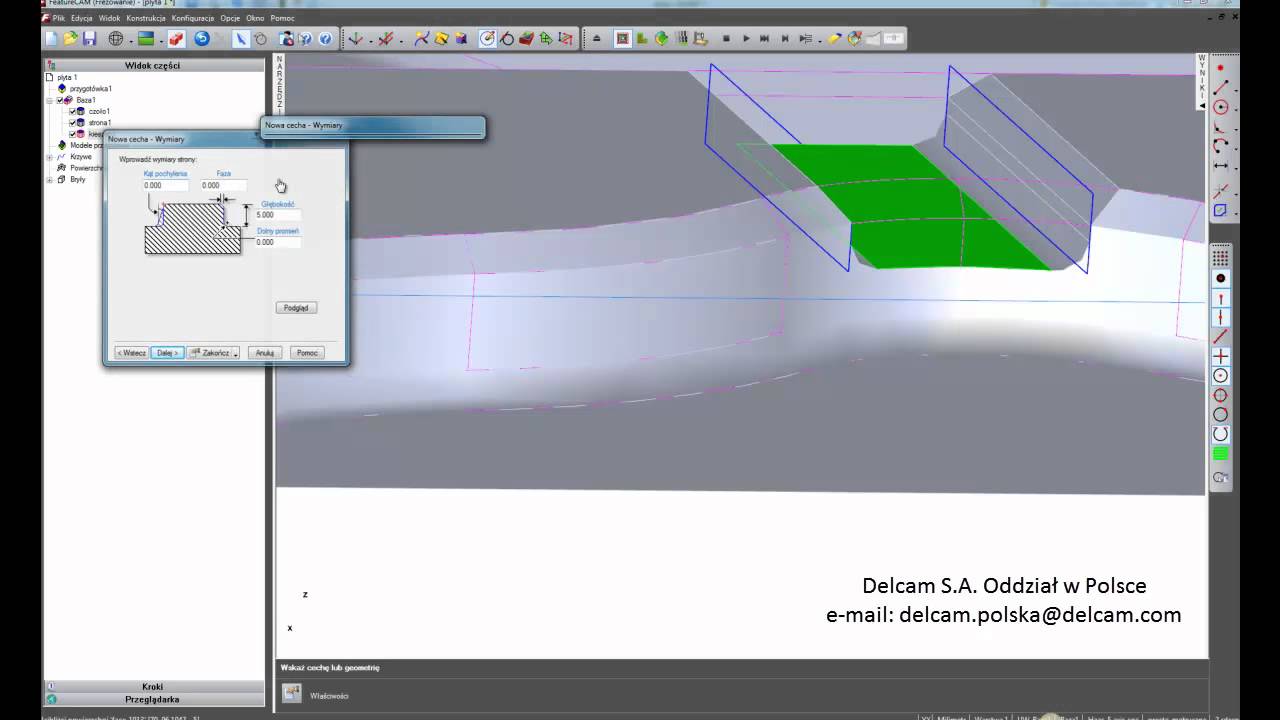Open the Przeglądarka panel tab
The height and width of the screenshot is (720, 1280).
coord(152,699)
